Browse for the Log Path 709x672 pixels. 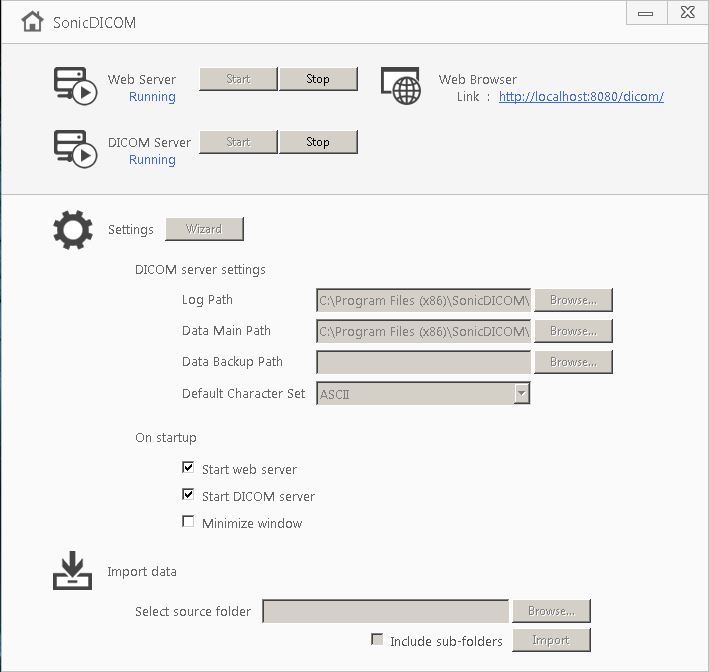pyautogui.click(x=573, y=300)
